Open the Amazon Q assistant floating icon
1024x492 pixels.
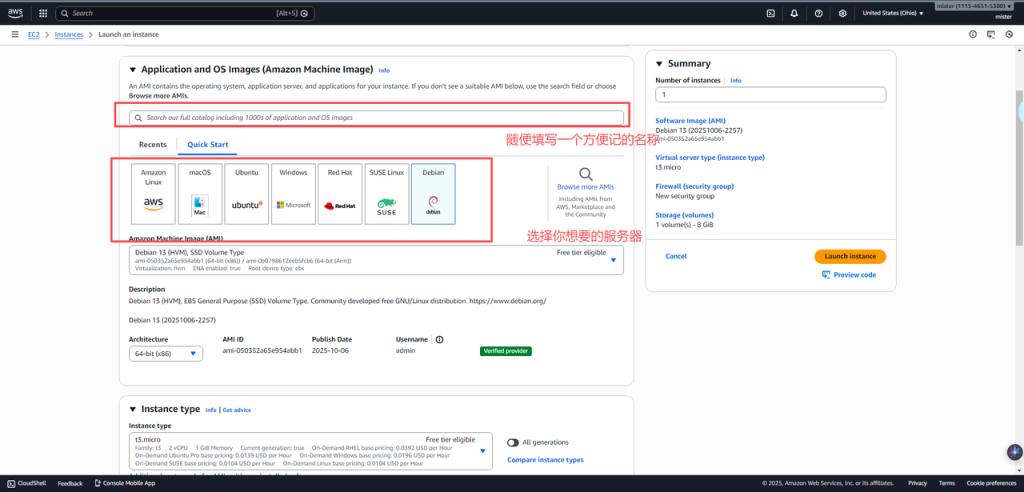(x=1014, y=451)
